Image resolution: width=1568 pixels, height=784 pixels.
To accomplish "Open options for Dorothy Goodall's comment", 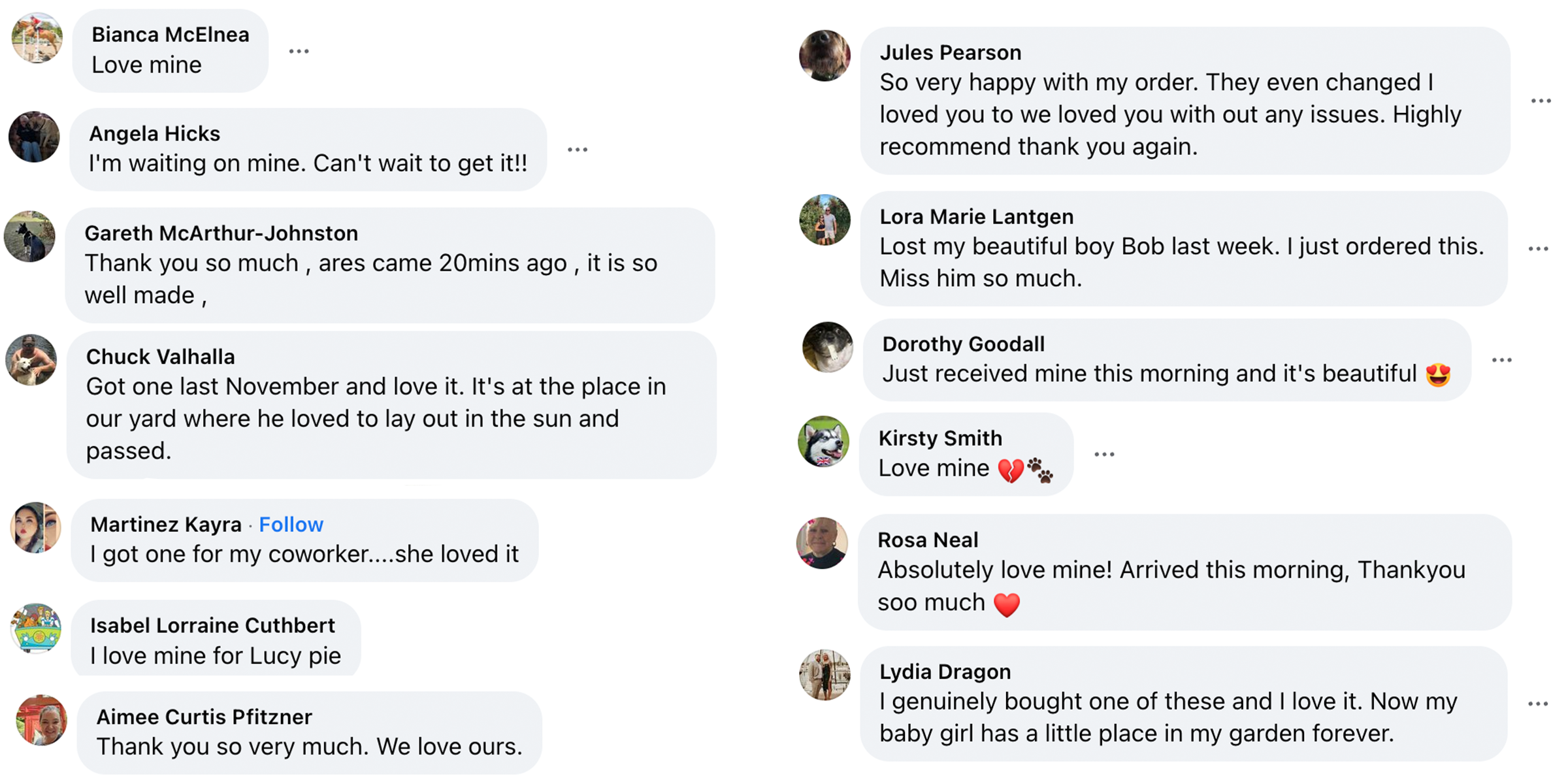I will [1501, 360].
